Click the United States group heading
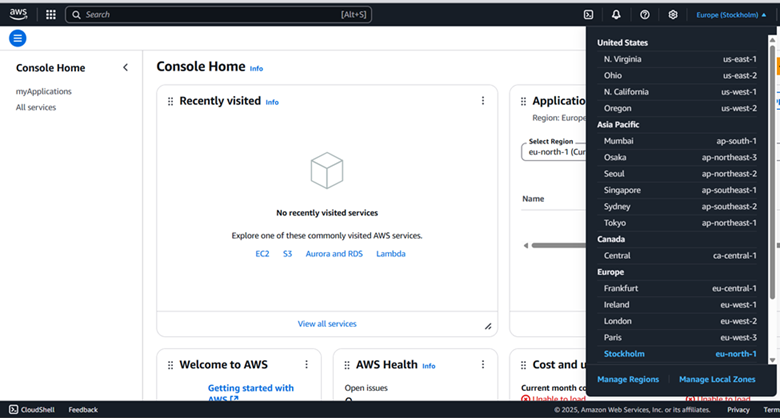The width and height of the screenshot is (780, 418). pos(622,43)
